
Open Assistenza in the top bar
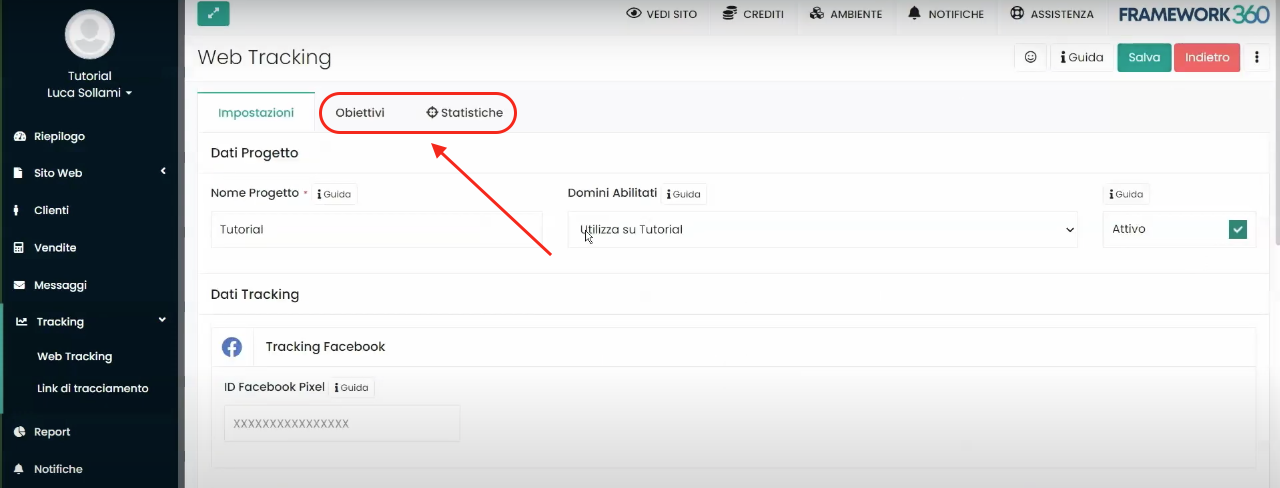pos(1051,14)
